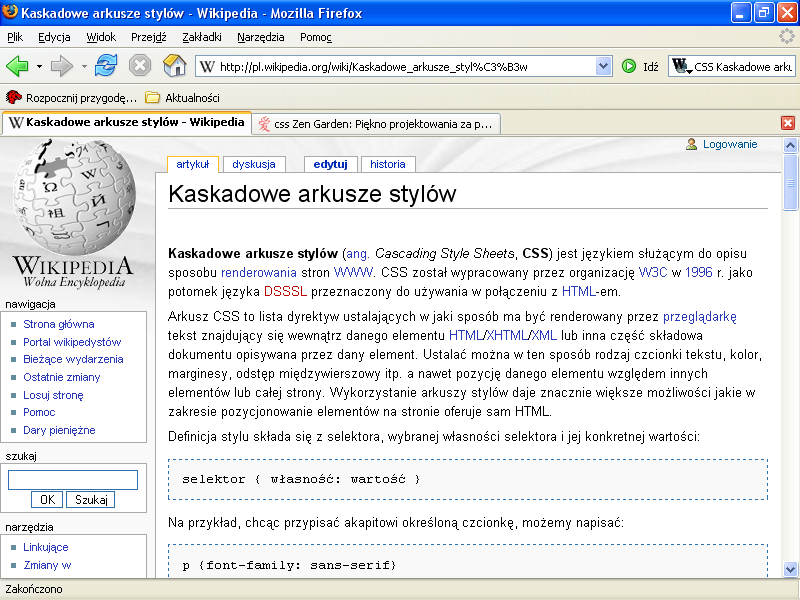The image size is (800, 600).
Task: Open the artykuł page tab
Action: coord(193,164)
